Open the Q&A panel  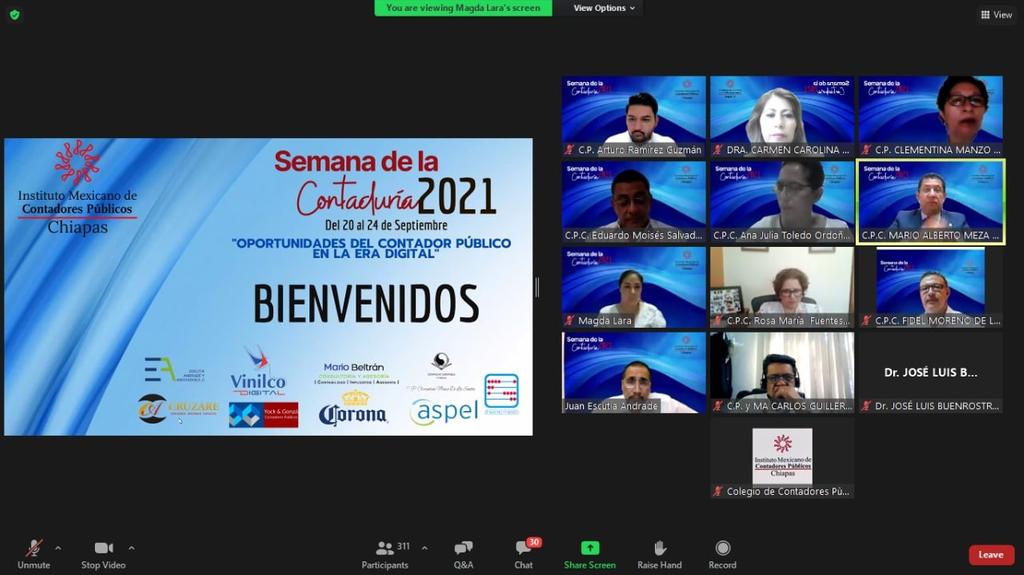[464, 555]
